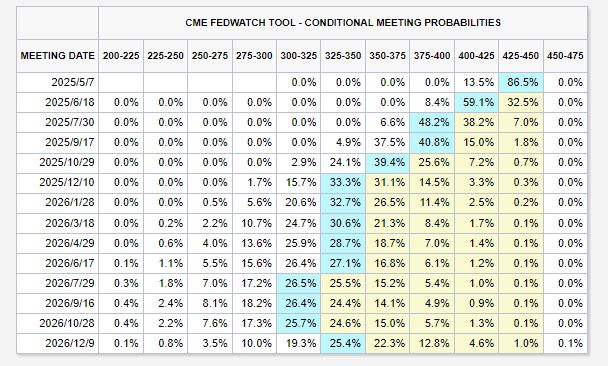Click the 25.4% cell in last row
The width and height of the screenshot is (608, 366).
343,344
